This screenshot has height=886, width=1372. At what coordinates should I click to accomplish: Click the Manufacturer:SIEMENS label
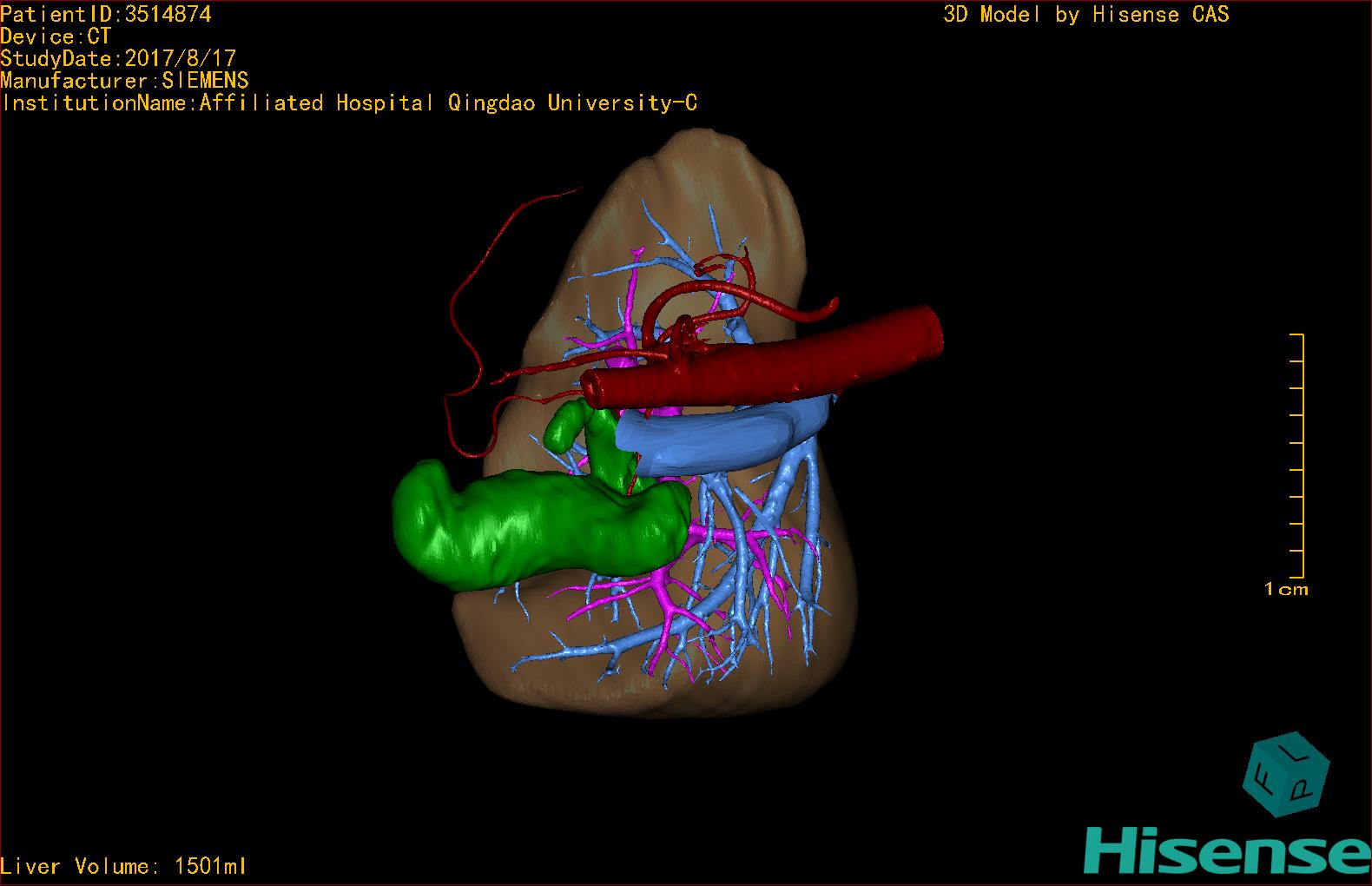tap(124, 81)
